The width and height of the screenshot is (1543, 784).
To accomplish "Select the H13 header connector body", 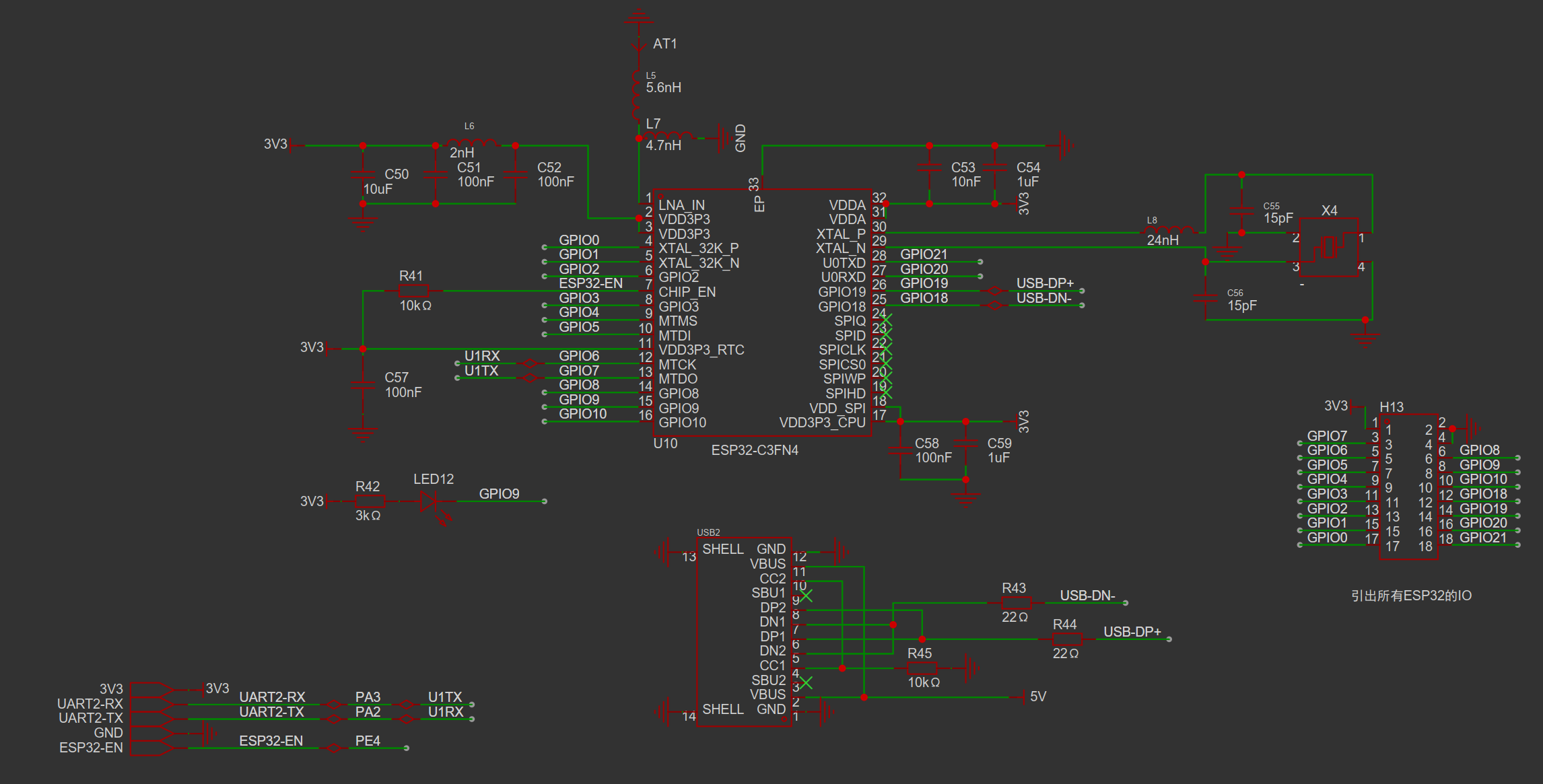I will pyautogui.click(x=1408, y=487).
